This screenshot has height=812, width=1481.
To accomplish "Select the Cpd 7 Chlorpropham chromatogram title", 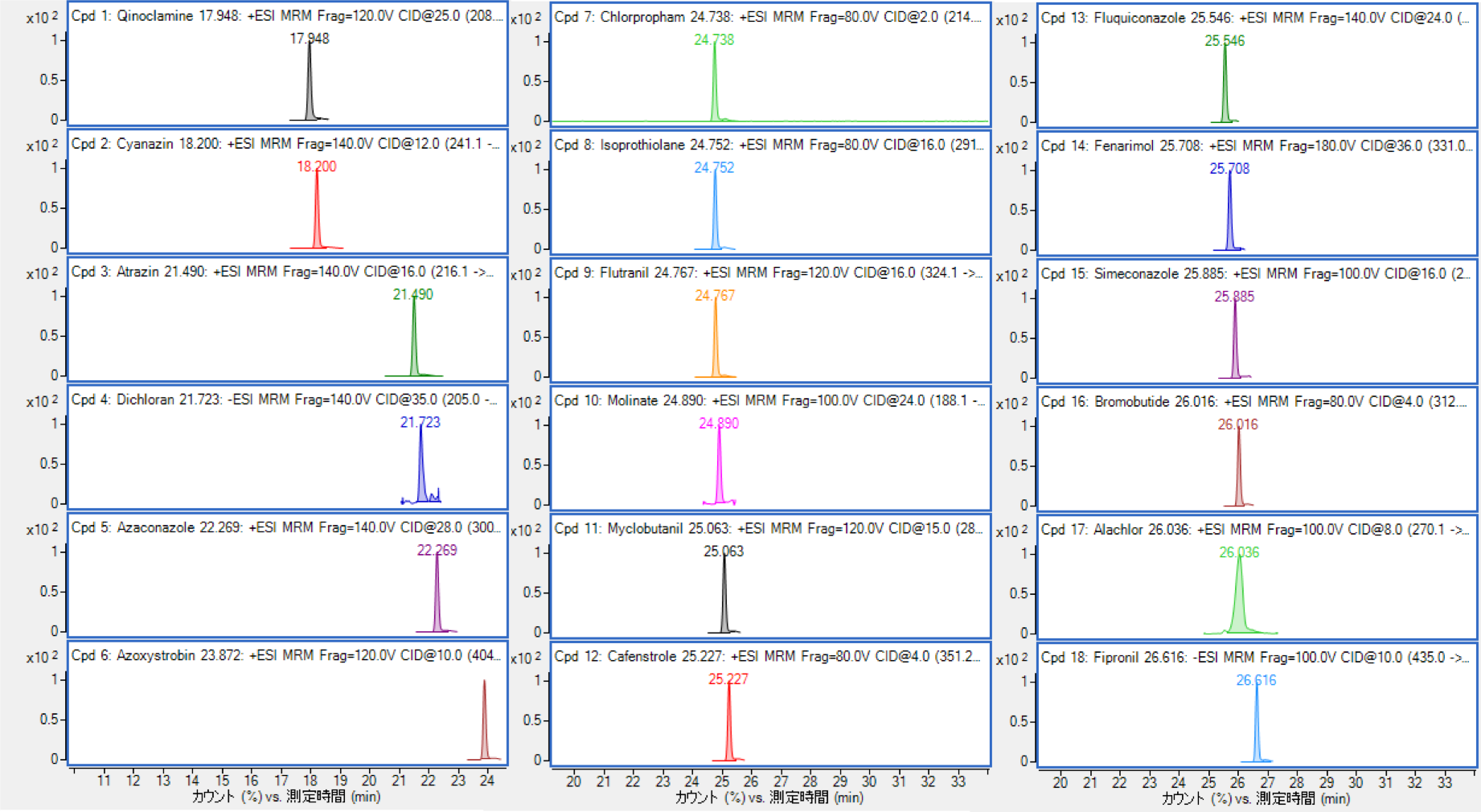I will click(769, 16).
